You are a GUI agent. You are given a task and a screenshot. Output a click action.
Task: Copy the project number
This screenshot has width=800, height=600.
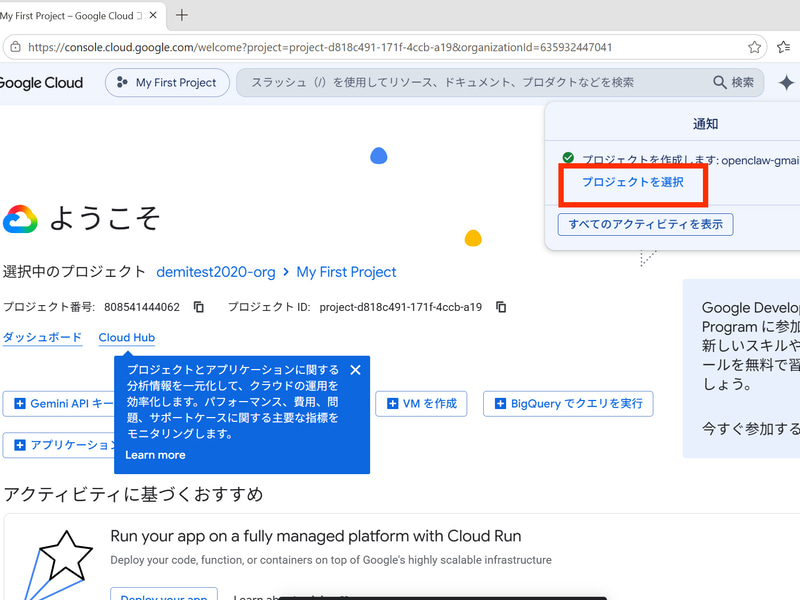pos(198,307)
